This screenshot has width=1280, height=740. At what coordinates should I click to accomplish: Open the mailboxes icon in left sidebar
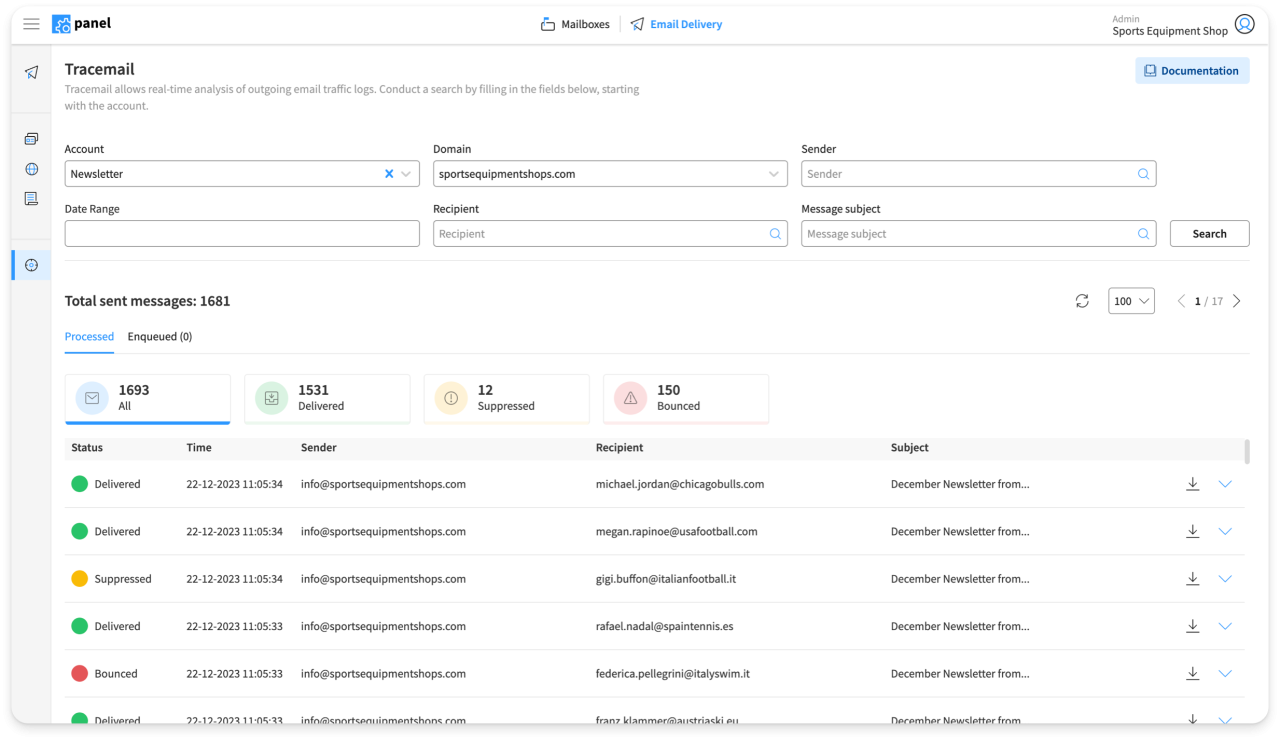[31, 138]
